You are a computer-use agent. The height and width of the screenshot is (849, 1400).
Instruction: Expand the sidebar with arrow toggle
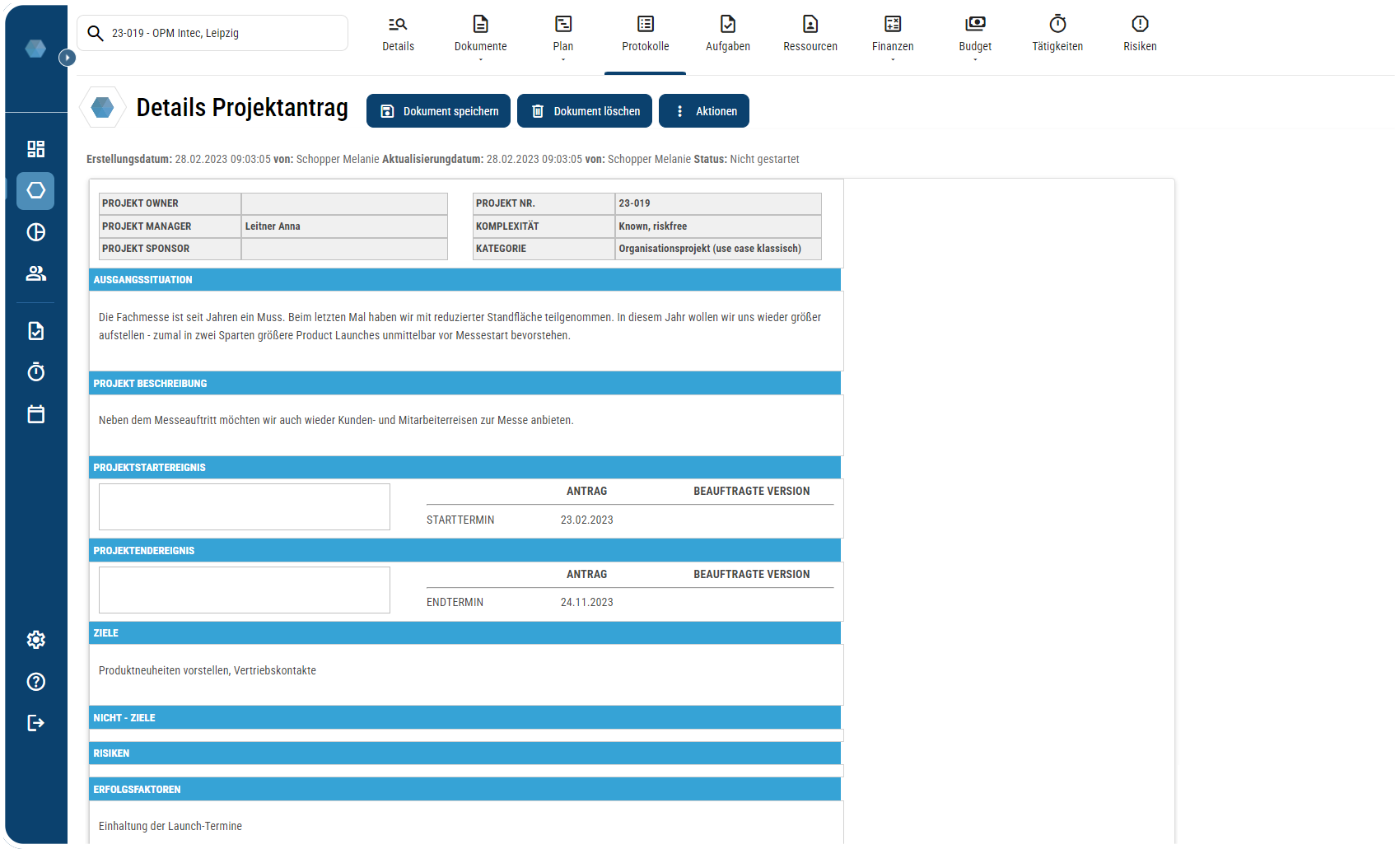pyautogui.click(x=68, y=58)
